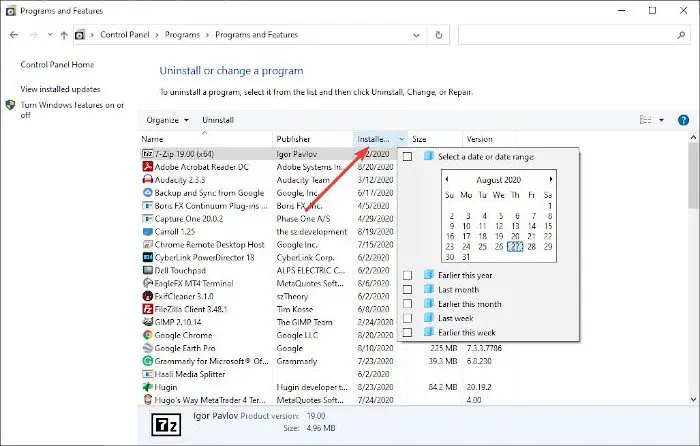Open View installed updates link

60,89
